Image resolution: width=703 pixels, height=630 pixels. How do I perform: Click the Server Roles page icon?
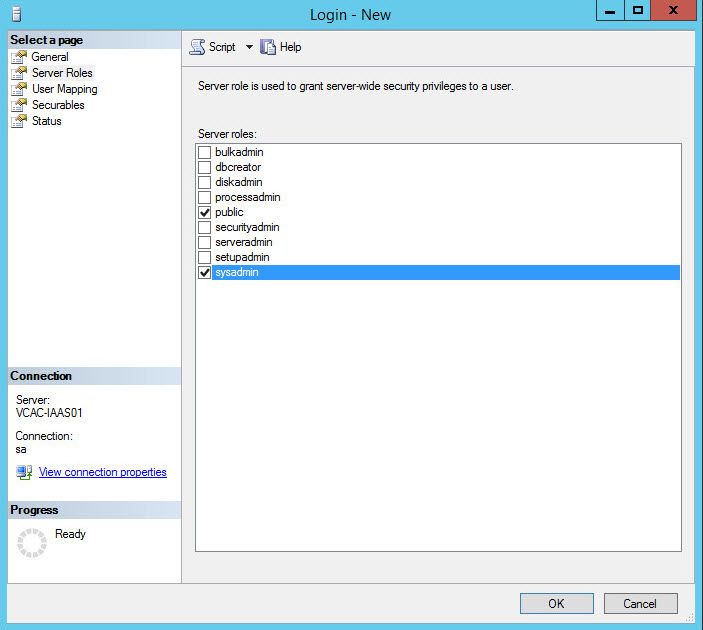[x=19, y=73]
